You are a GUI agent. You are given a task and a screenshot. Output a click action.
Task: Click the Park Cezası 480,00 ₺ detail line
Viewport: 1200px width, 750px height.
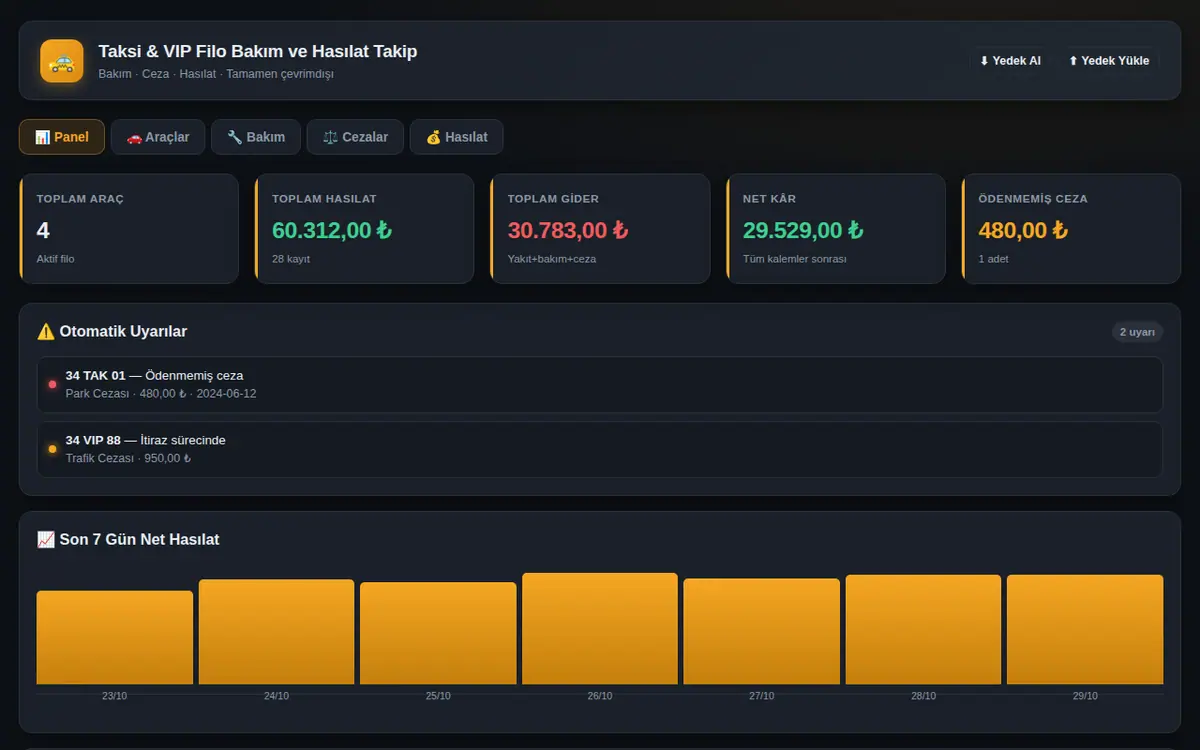161,394
